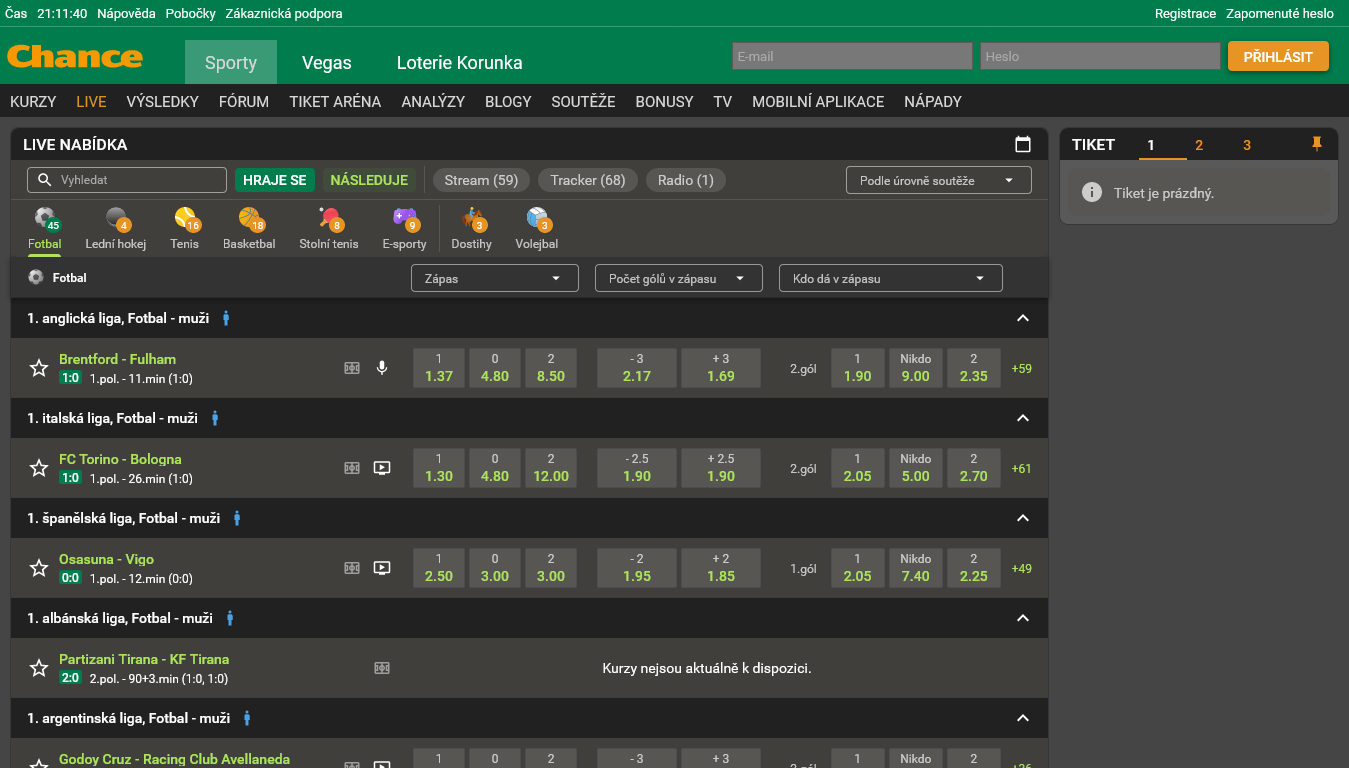Open match tracker for FC Torino - Bologna
Viewport: 1349px width, 768px height.
coord(352,468)
